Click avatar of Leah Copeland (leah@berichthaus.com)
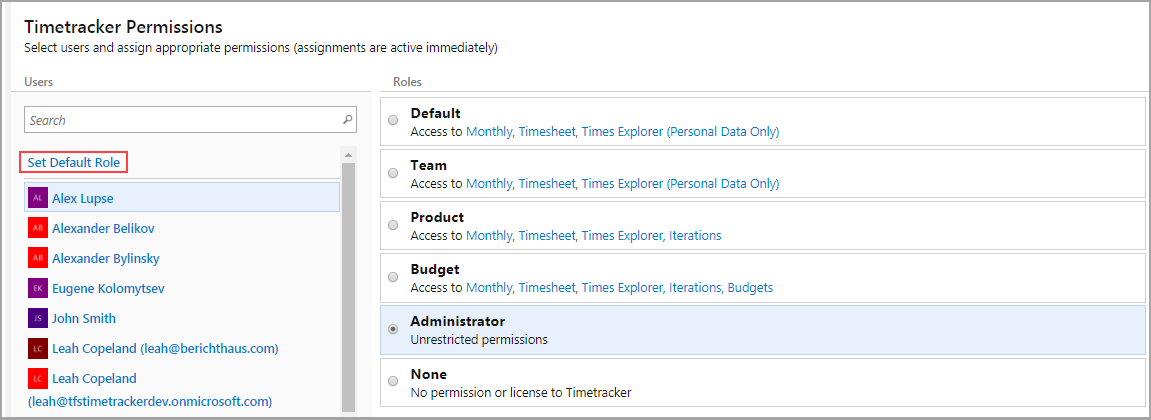 (38, 348)
